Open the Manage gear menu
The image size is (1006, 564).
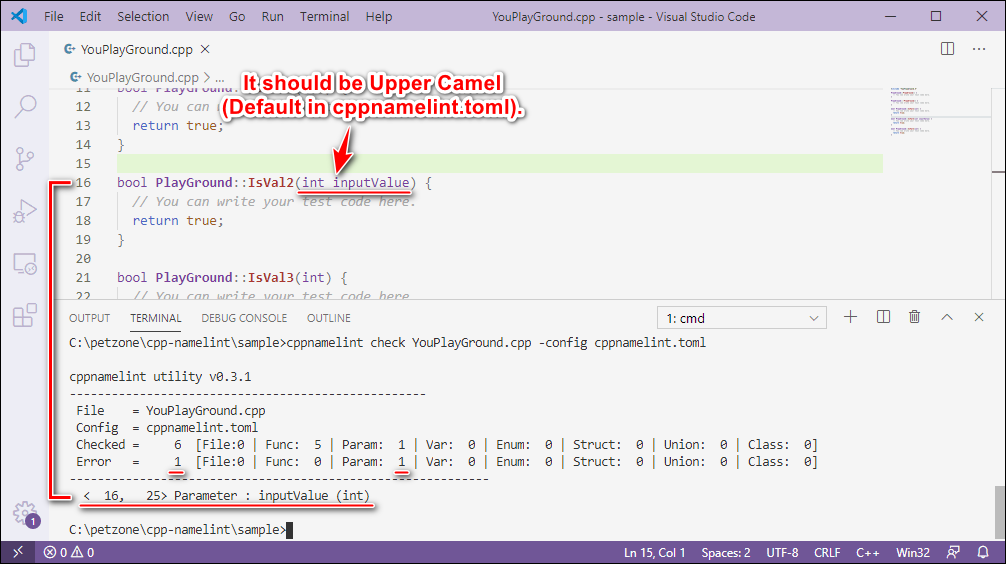click(26, 514)
